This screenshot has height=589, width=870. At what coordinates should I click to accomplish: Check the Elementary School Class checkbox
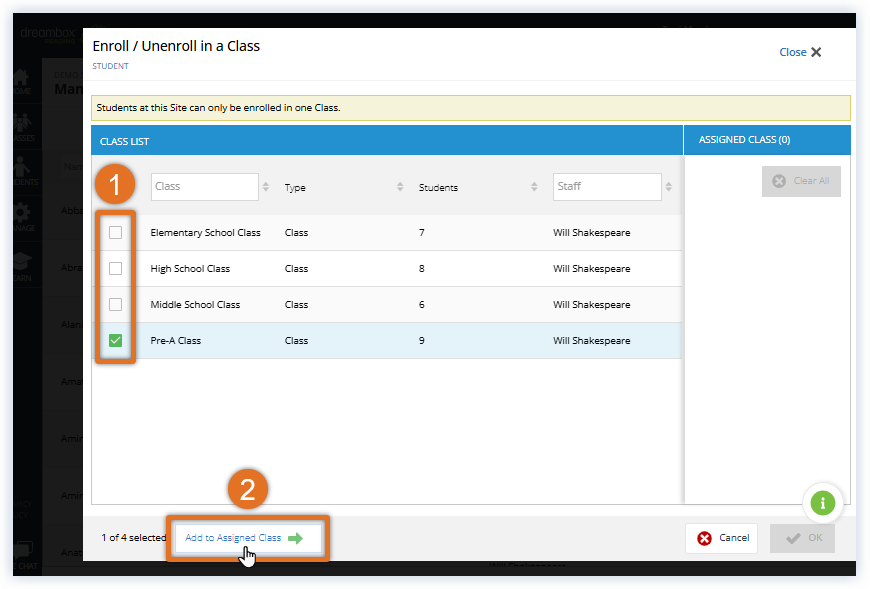[115, 232]
